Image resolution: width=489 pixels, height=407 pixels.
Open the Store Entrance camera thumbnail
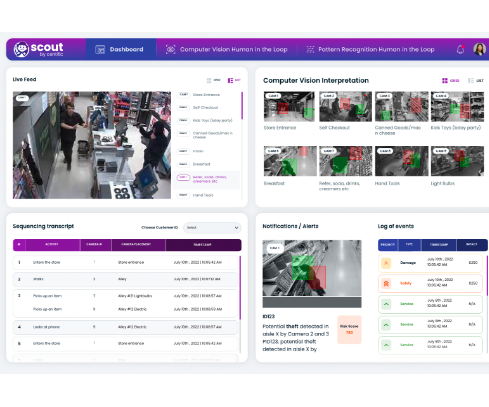point(289,107)
